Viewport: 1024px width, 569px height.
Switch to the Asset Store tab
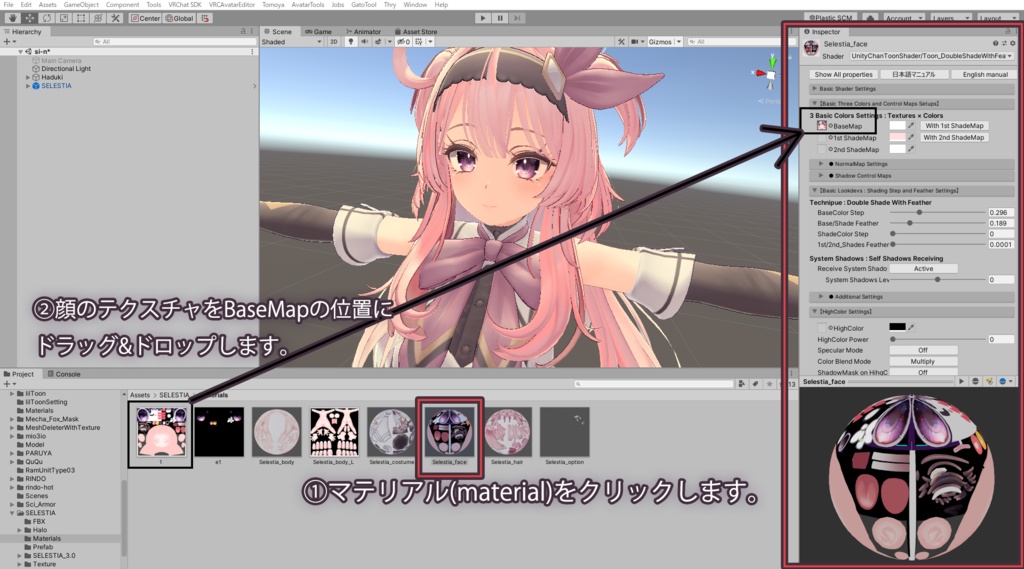pyautogui.click(x=416, y=31)
